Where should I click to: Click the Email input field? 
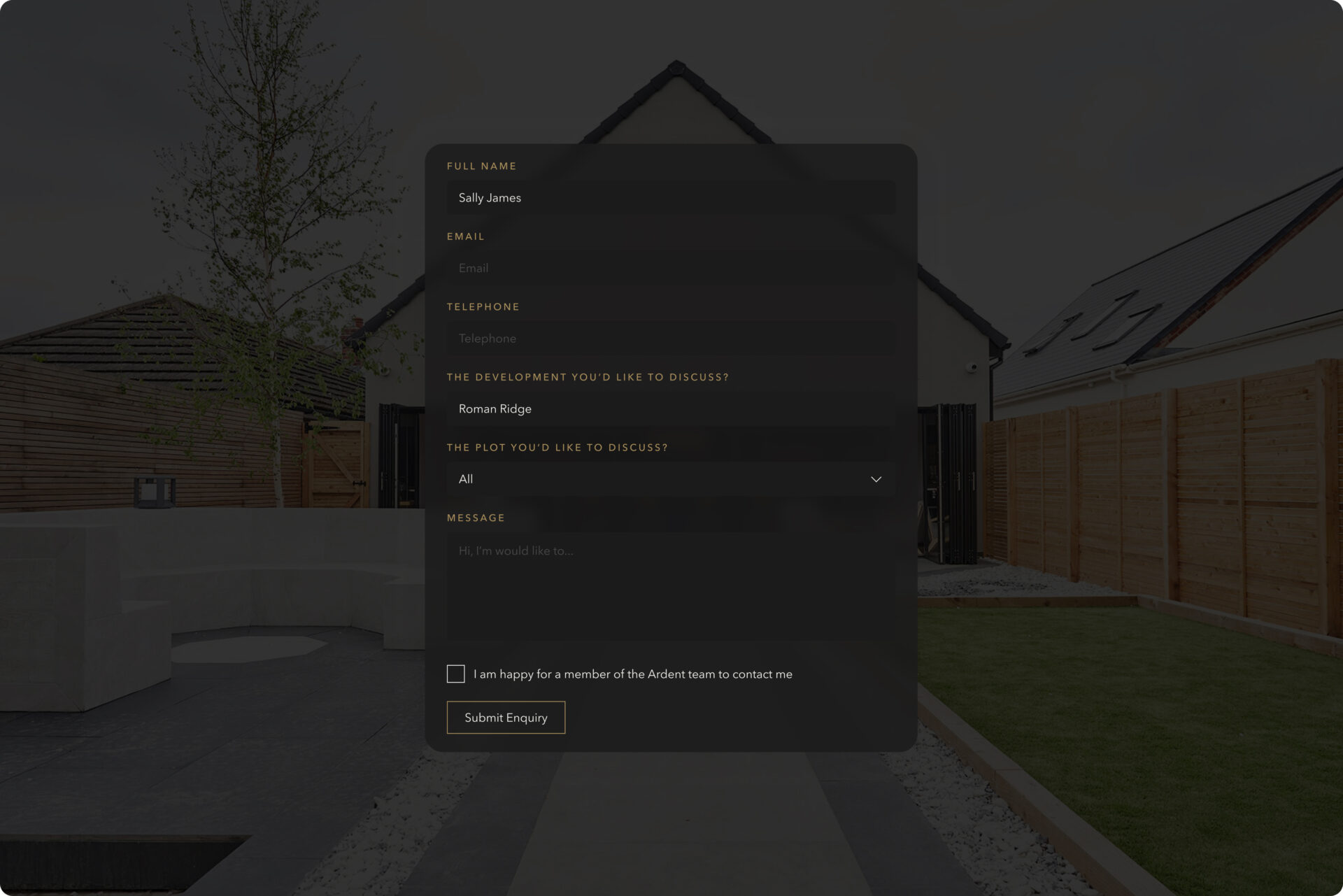pyautogui.click(x=671, y=267)
